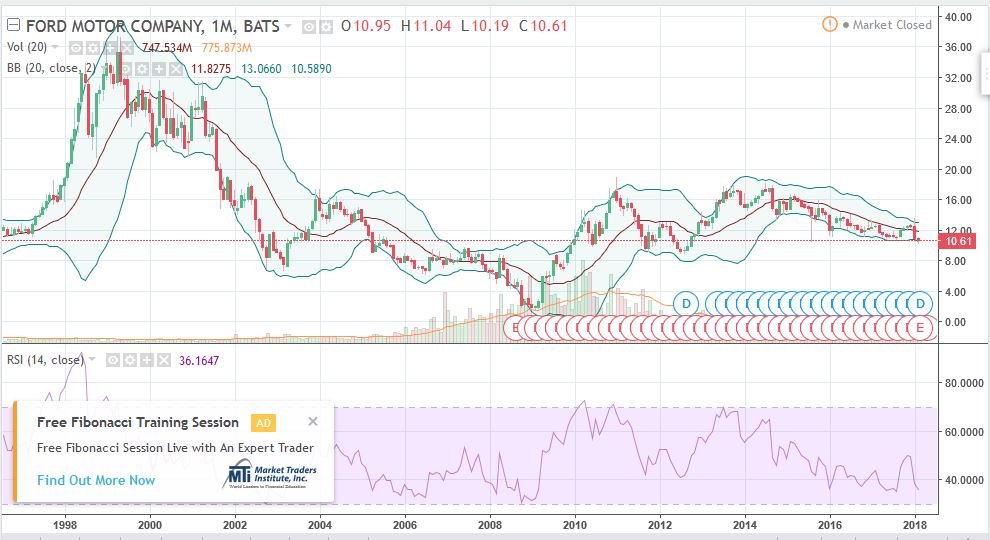Hide the BB (20, close, 2) indicator eye

pos(125,69)
